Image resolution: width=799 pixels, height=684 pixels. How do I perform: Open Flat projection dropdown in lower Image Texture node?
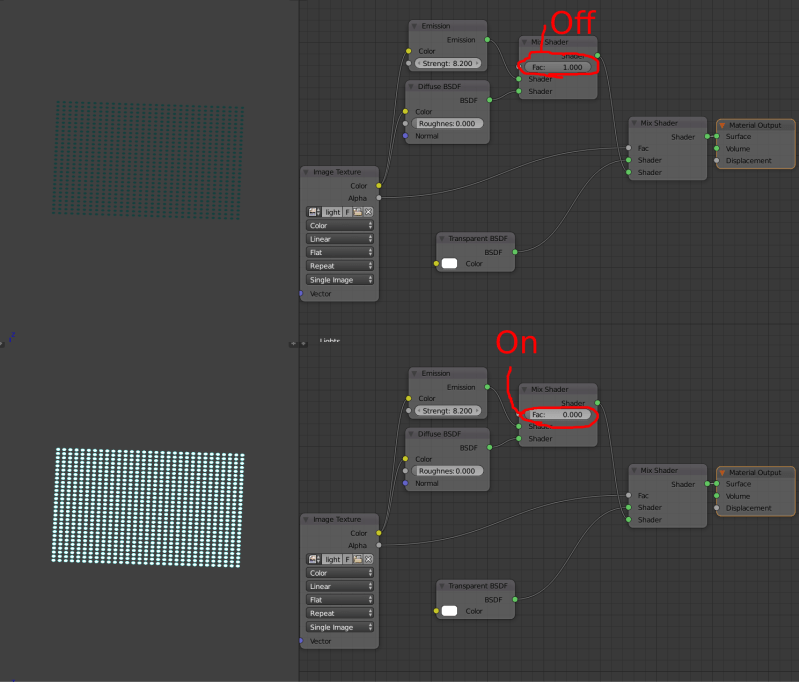340,600
